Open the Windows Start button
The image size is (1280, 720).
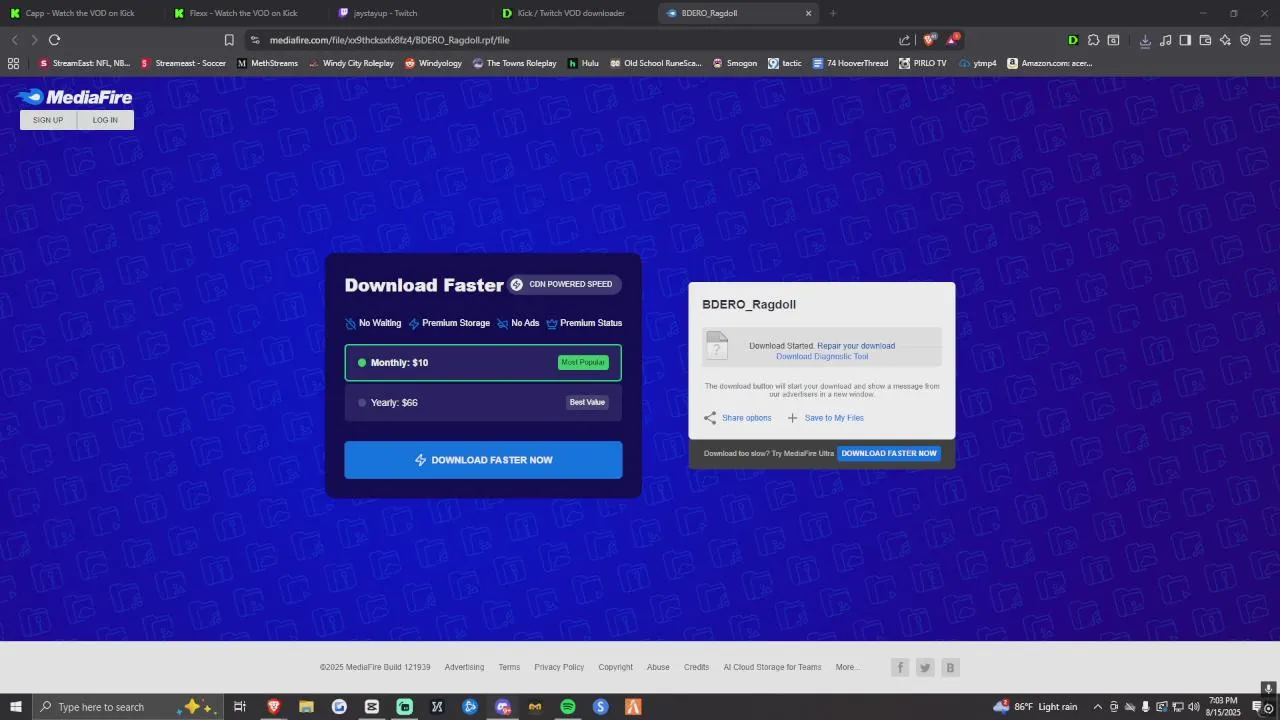[x=14, y=707]
